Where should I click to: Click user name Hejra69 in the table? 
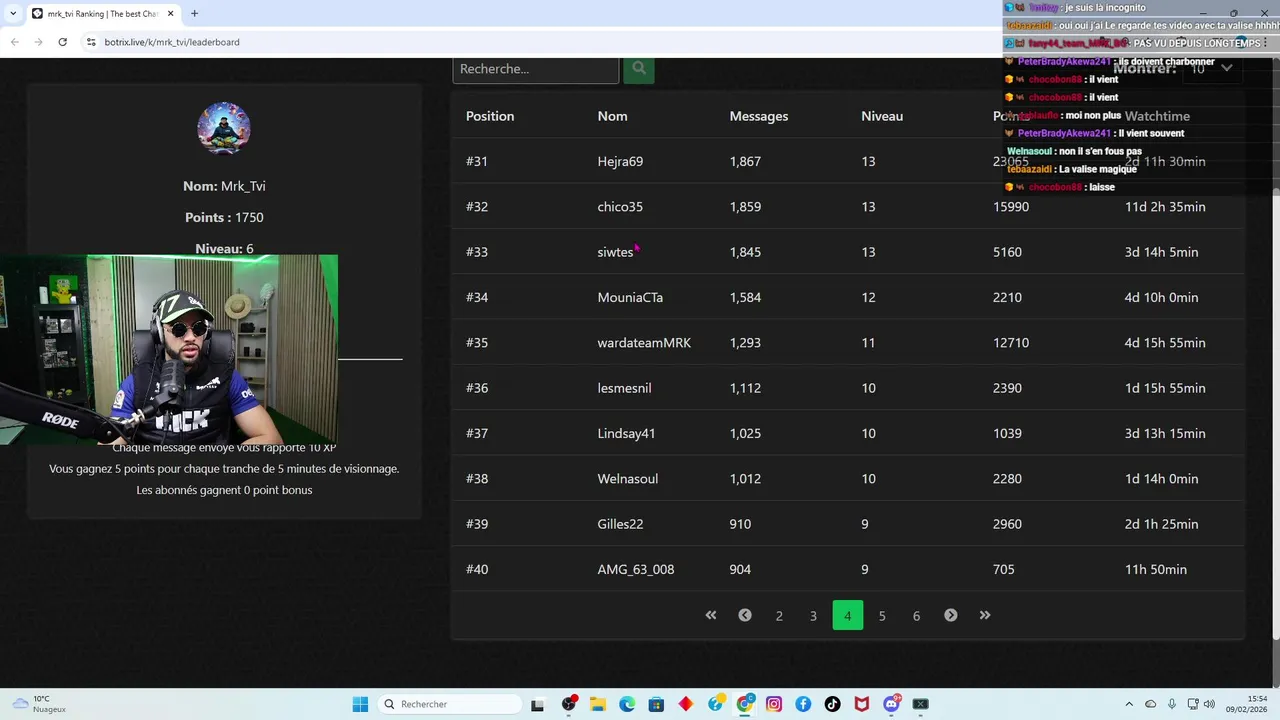pyautogui.click(x=620, y=161)
